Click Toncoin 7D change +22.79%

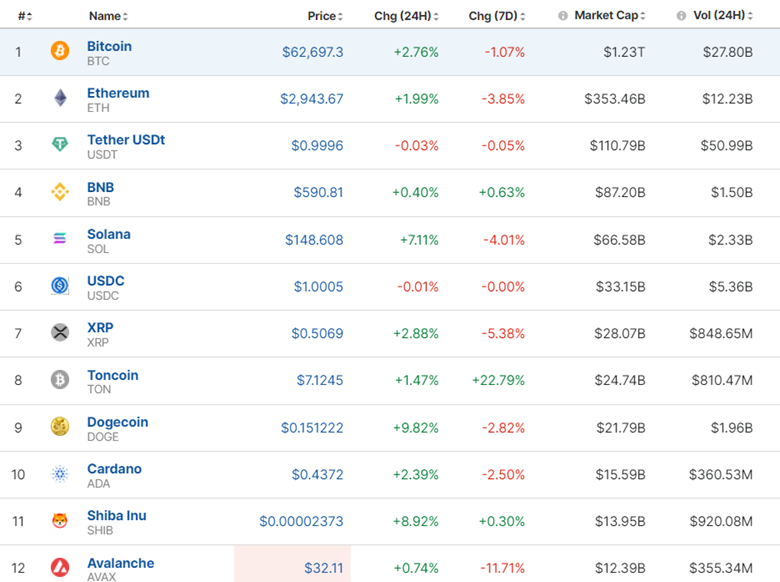[x=498, y=380]
